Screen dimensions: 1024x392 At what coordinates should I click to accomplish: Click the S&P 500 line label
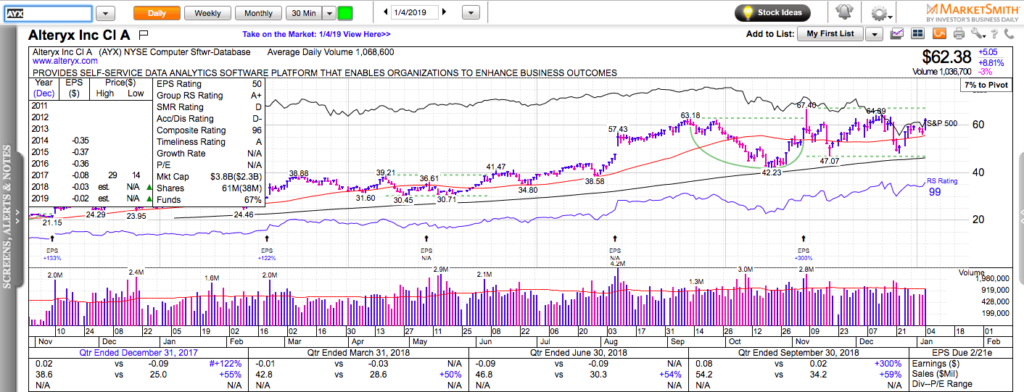[x=943, y=123]
